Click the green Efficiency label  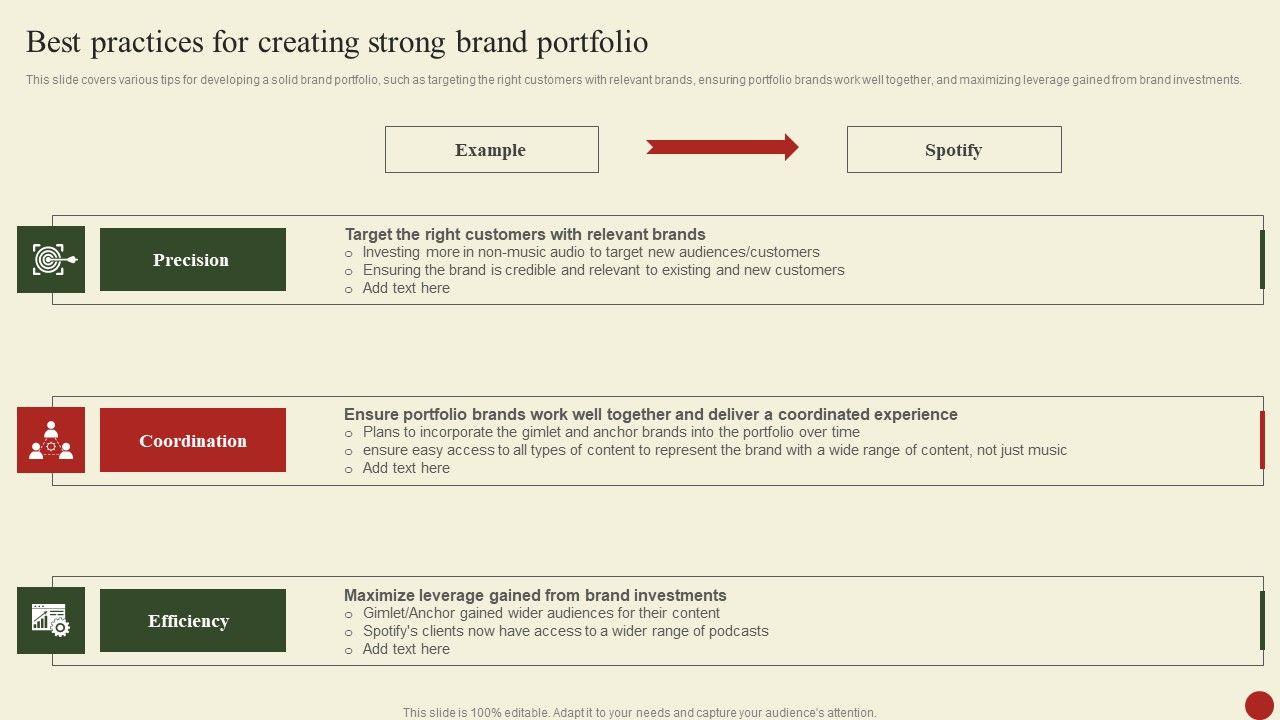point(192,621)
